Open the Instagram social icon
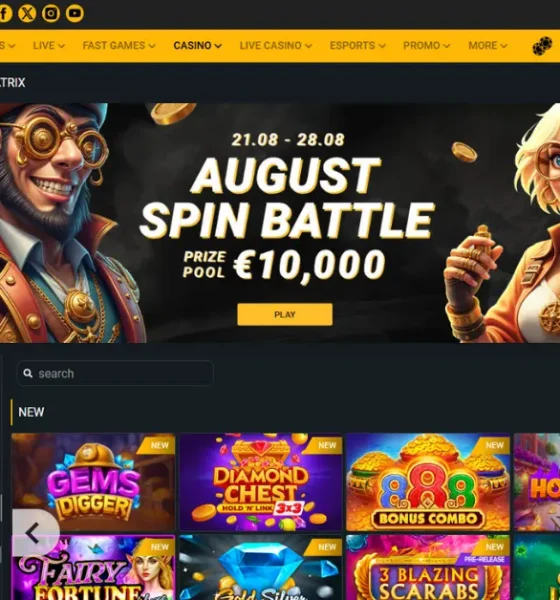This screenshot has width=560, height=600. click(51, 13)
